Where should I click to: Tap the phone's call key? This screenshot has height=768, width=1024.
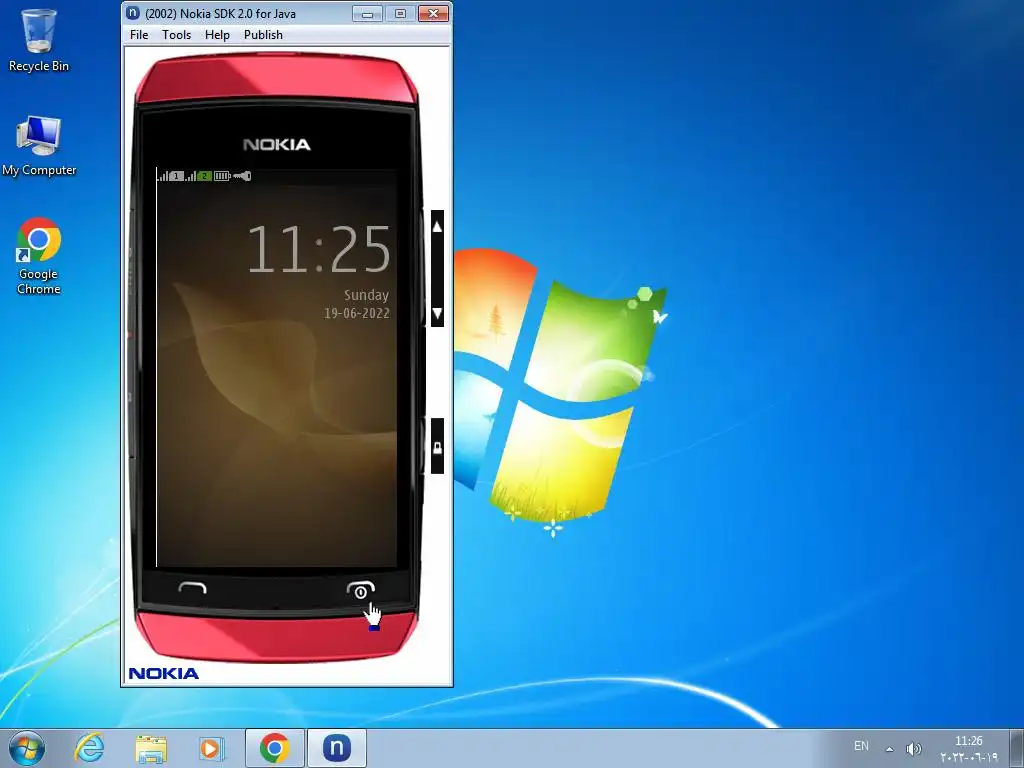192,588
